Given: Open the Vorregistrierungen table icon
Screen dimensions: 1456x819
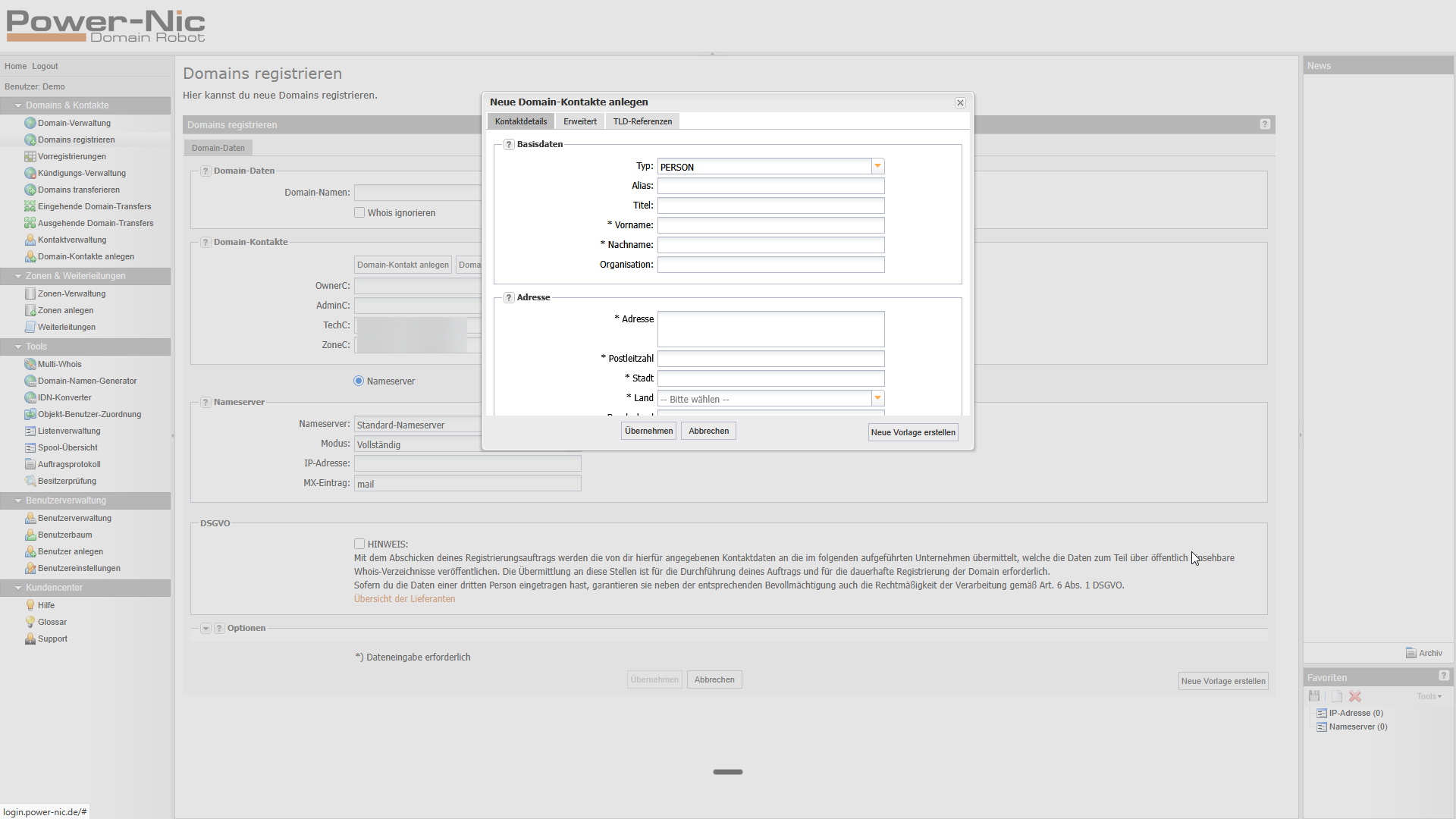Looking at the screenshot, I should click(x=30, y=156).
